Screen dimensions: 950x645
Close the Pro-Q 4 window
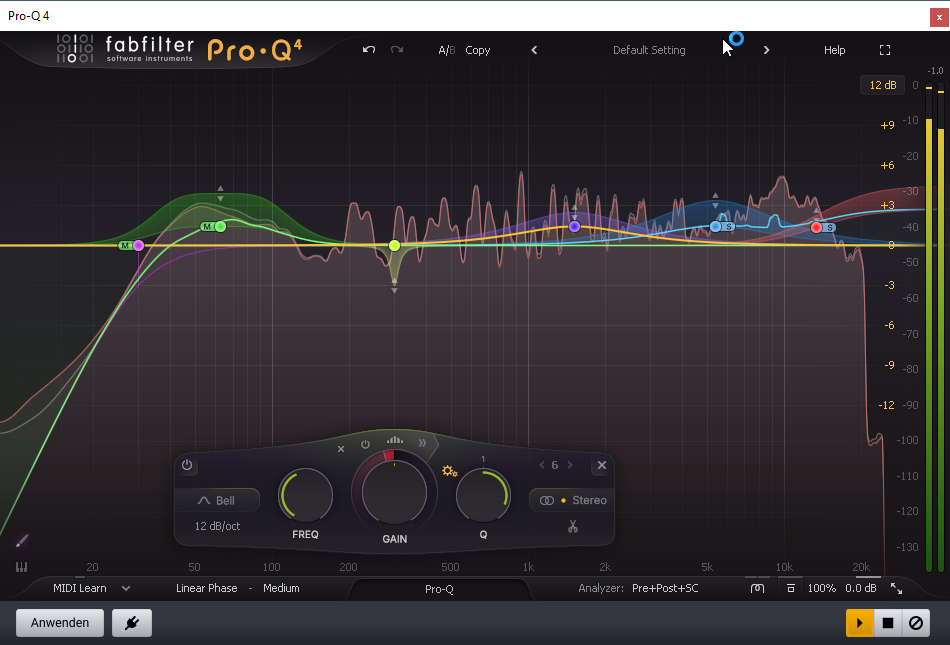coord(939,17)
